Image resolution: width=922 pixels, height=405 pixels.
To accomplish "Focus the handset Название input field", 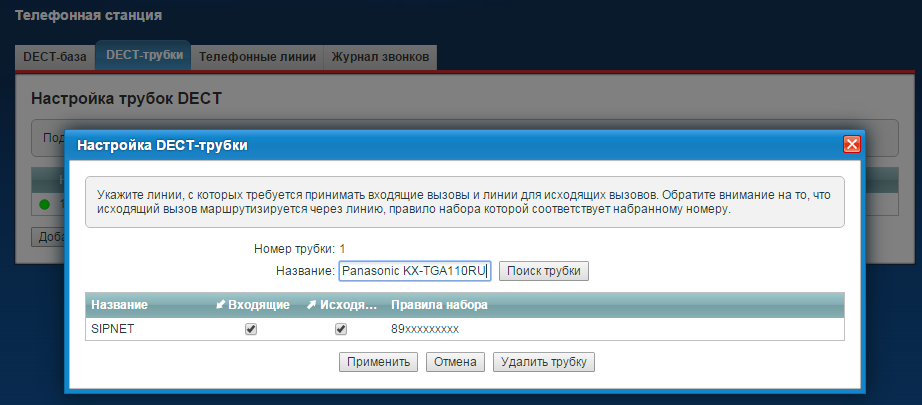I will (x=413, y=271).
